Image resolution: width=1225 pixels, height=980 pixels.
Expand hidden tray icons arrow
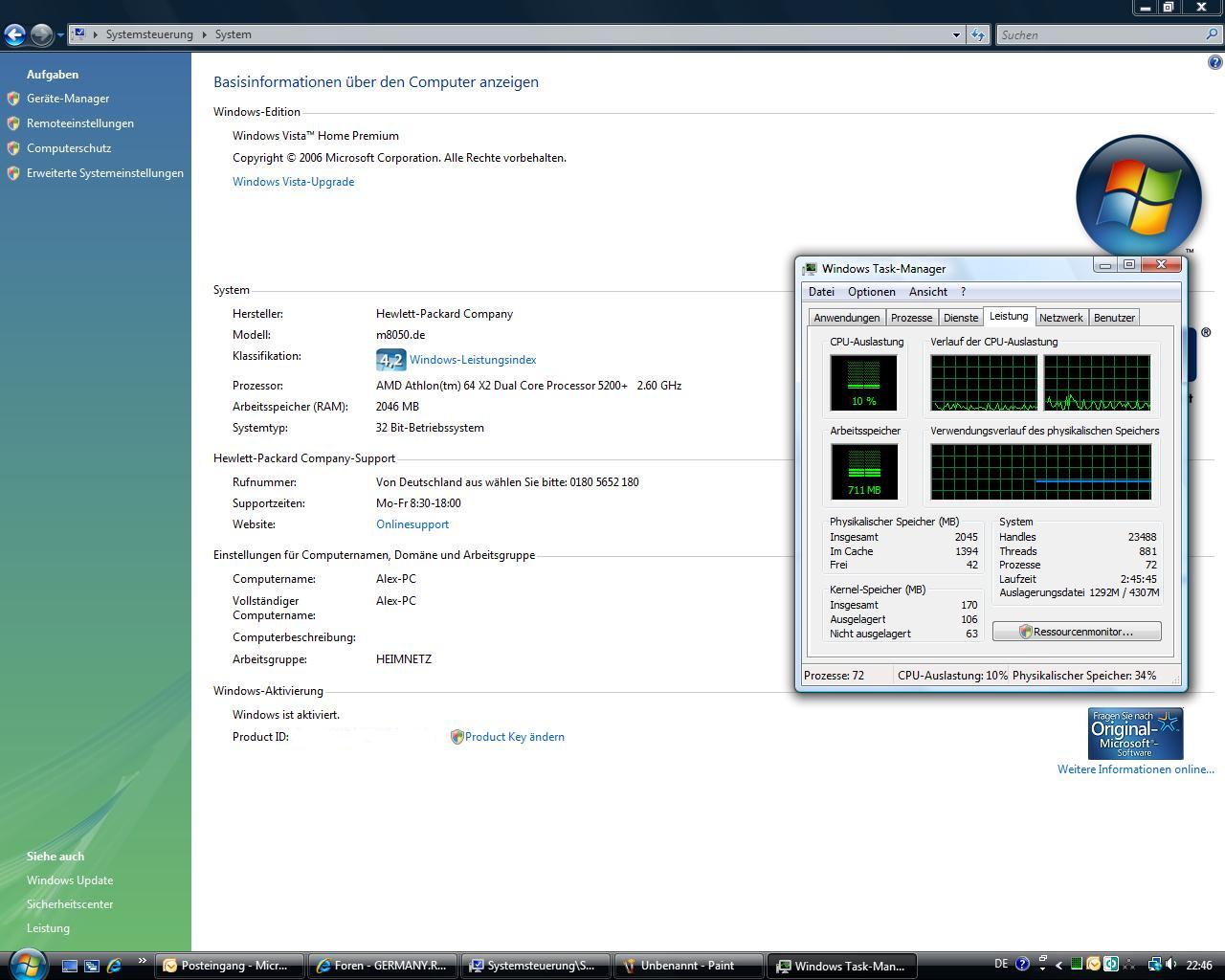tap(1058, 966)
